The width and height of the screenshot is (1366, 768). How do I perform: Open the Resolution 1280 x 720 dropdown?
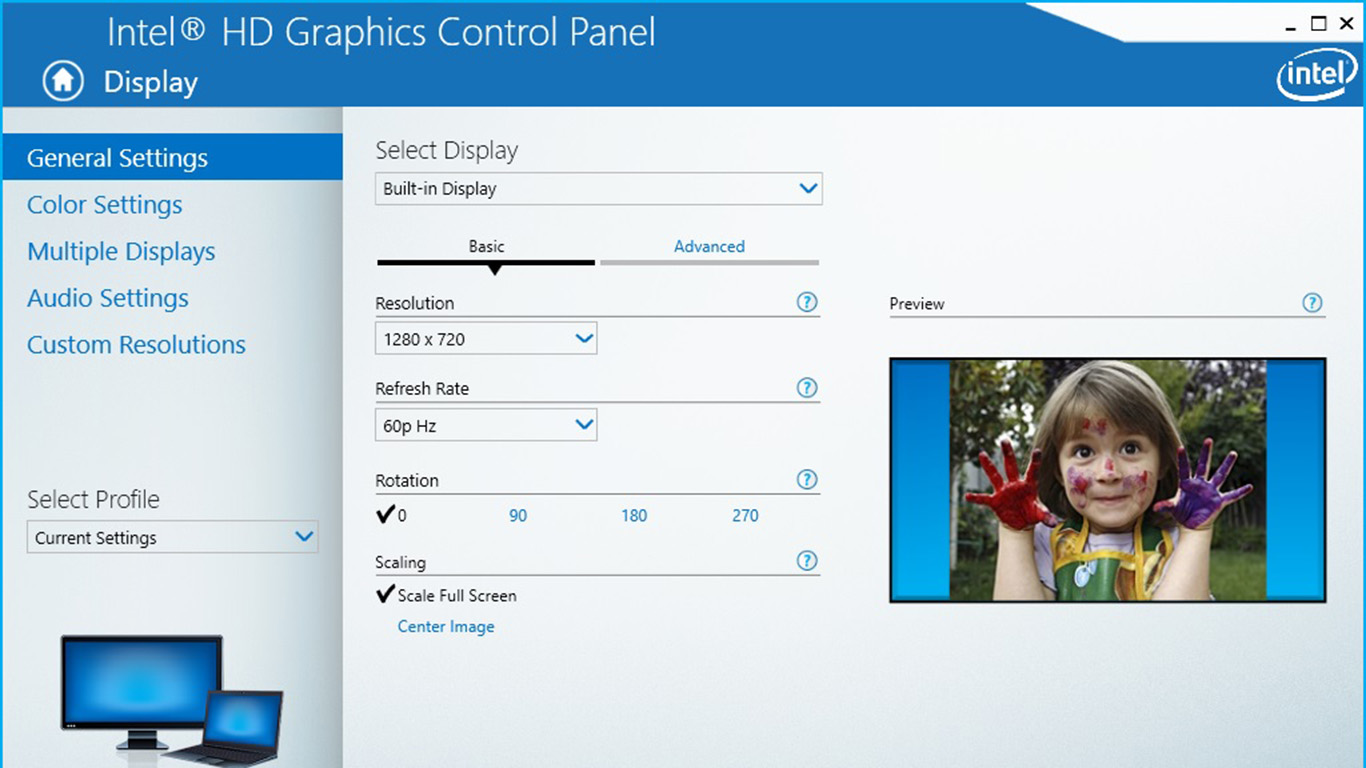(x=486, y=339)
